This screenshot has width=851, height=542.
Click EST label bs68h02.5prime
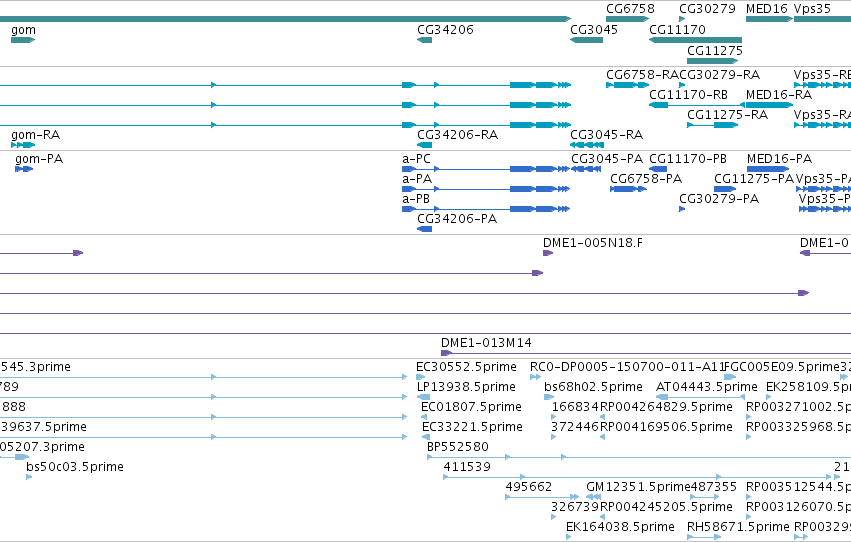(593, 387)
